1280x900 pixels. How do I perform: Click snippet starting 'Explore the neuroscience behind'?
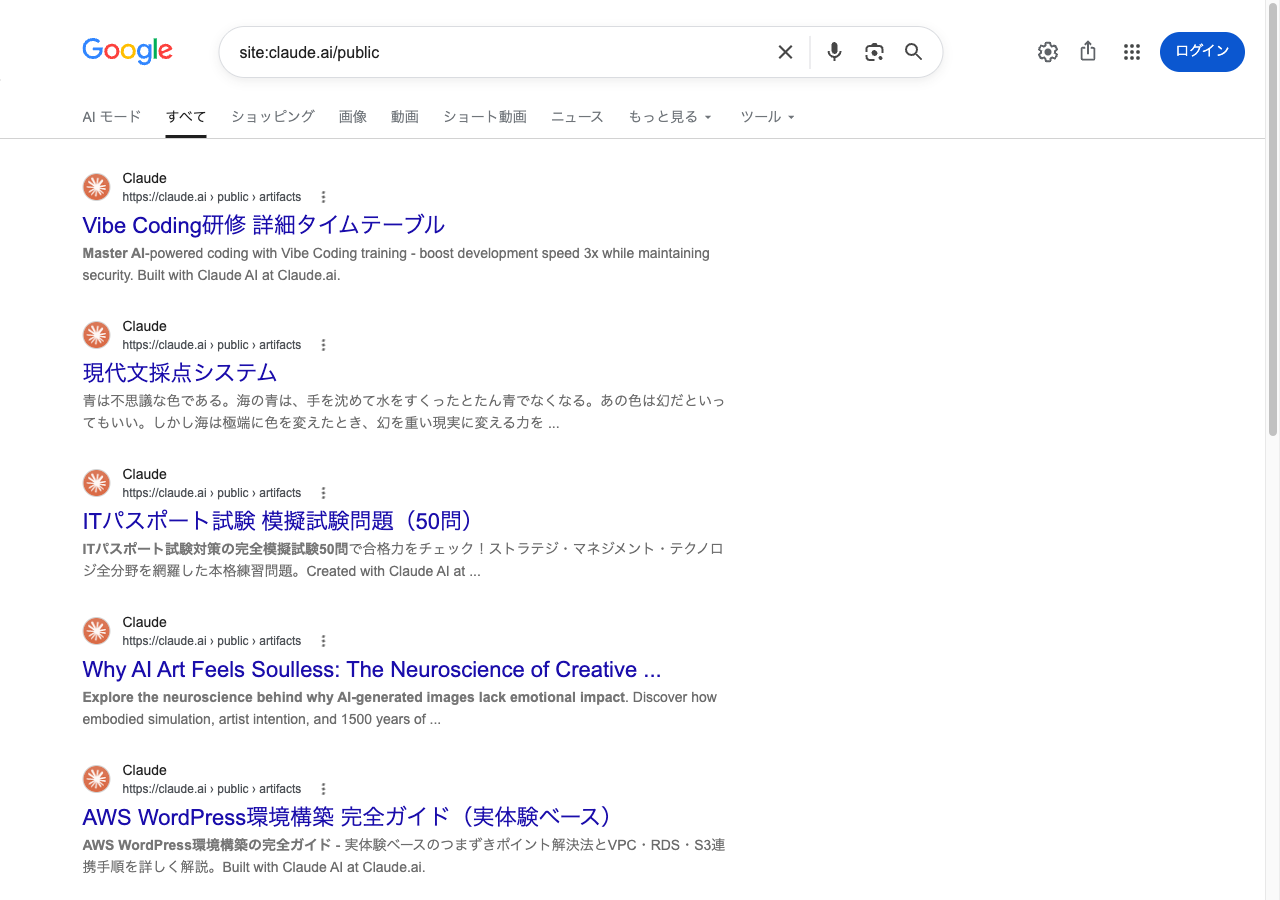pyautogui.click(x=400, y=708)
